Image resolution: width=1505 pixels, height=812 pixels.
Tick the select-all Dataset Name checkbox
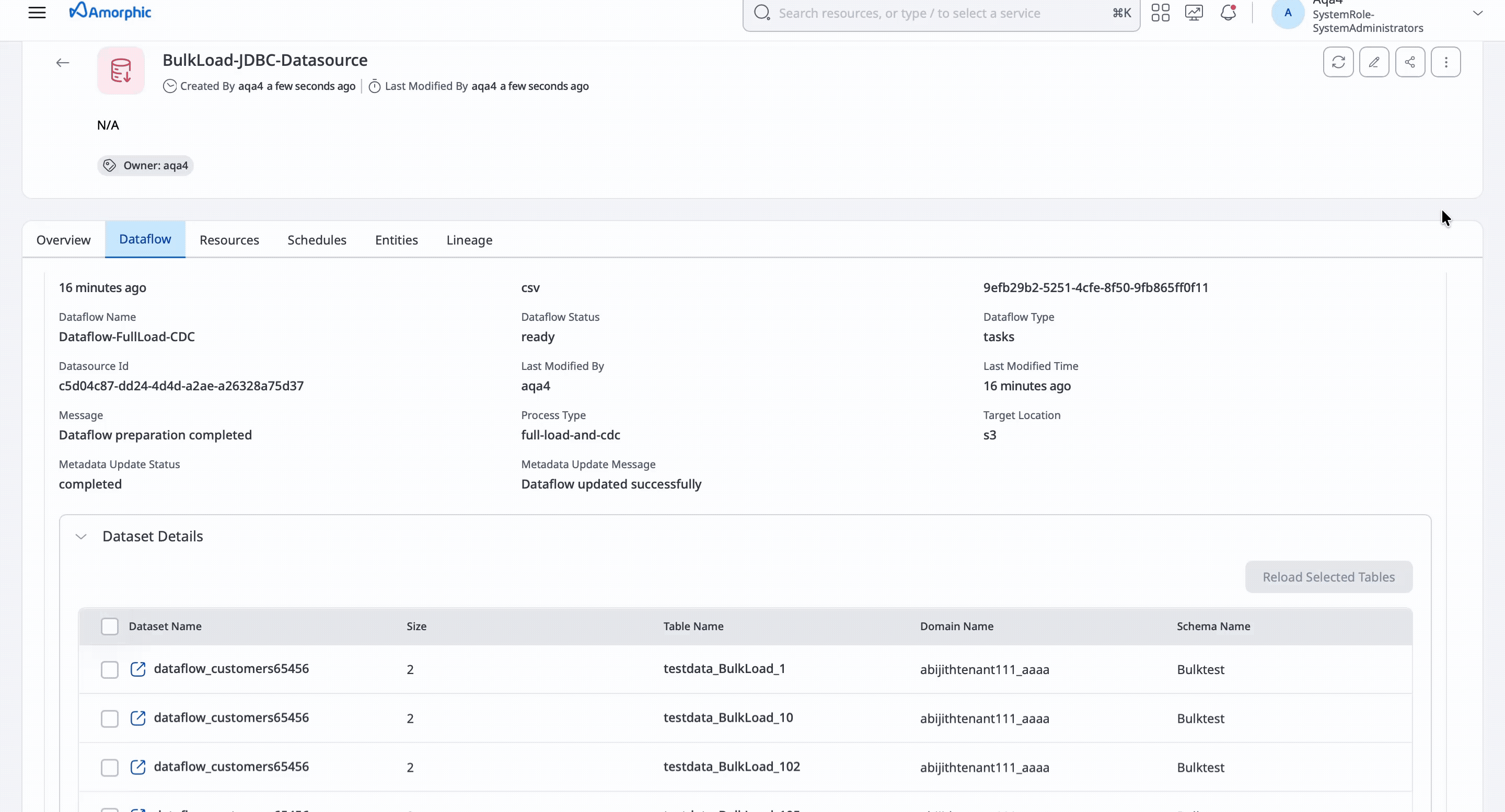pos(109,626)
